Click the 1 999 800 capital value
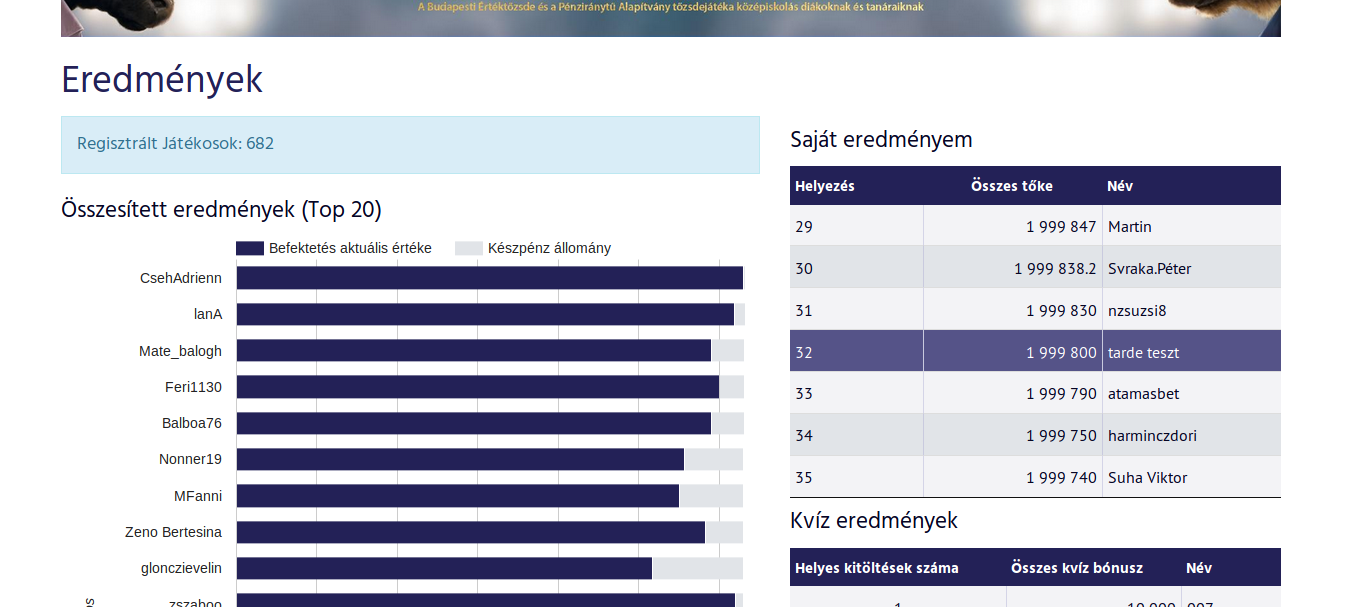The image size is (1365, 607). [x=1061, y=353]
